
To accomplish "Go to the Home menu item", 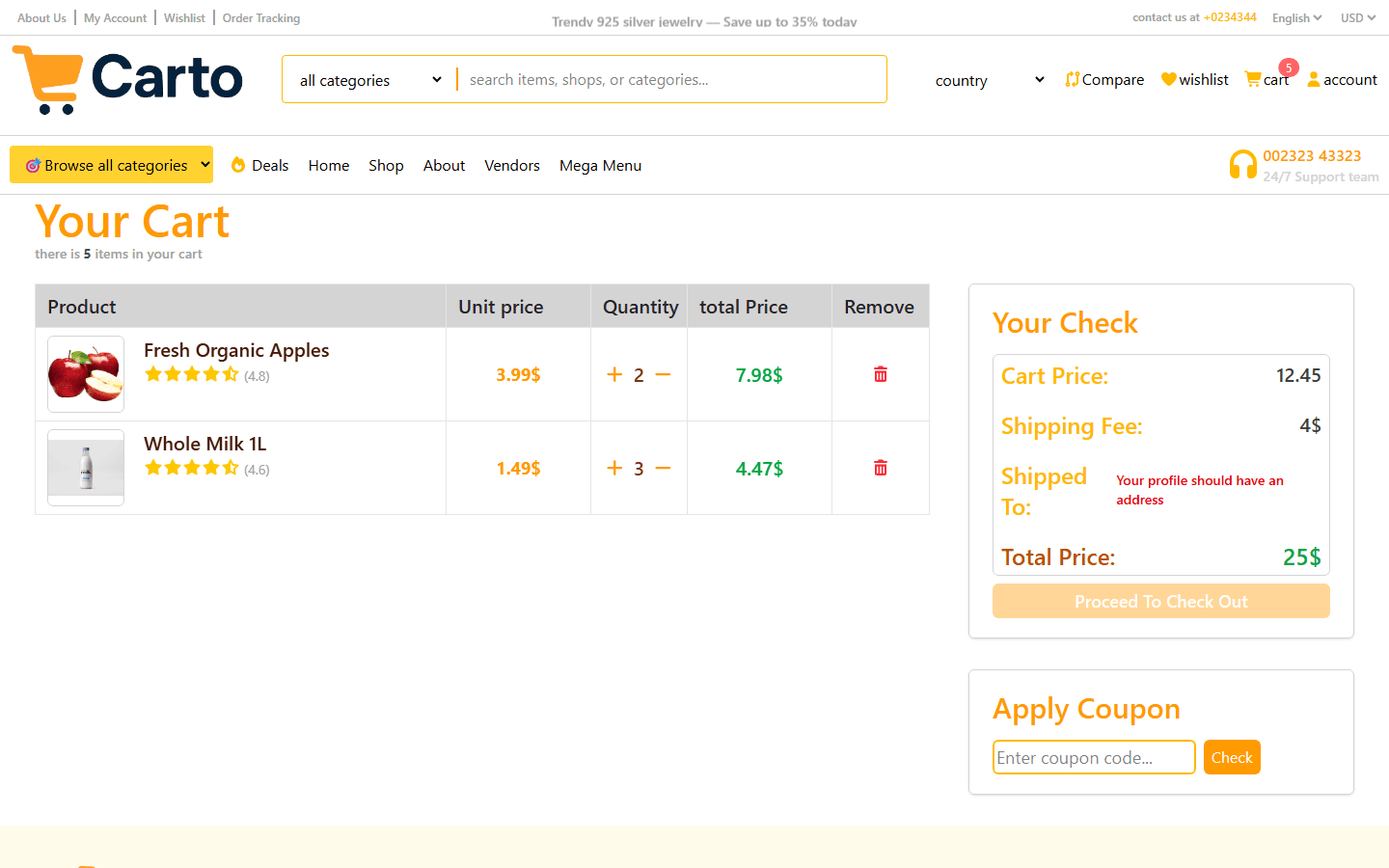I will pos(329,165).
